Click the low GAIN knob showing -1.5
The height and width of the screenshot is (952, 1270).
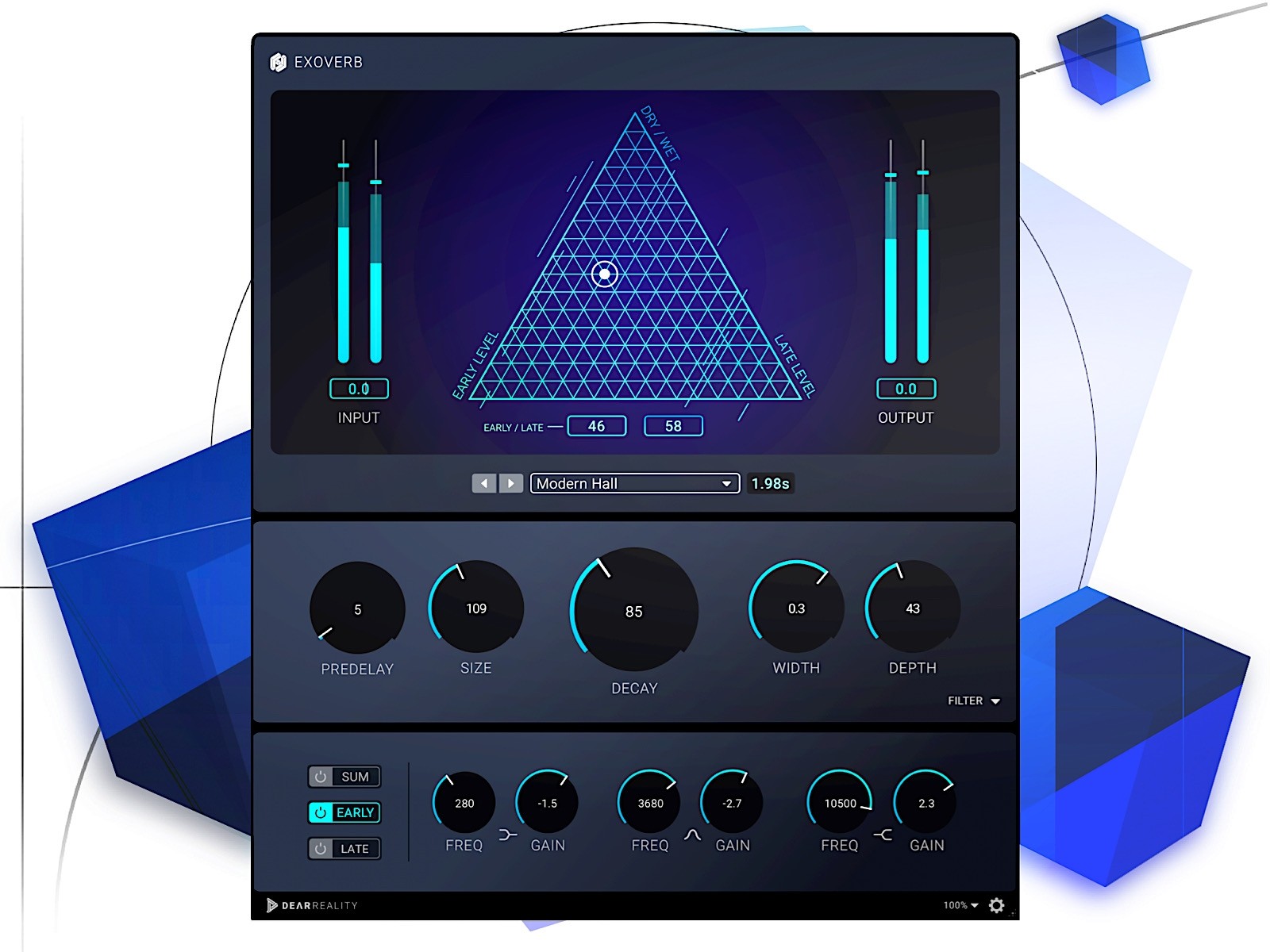click(x=547, y=803)
